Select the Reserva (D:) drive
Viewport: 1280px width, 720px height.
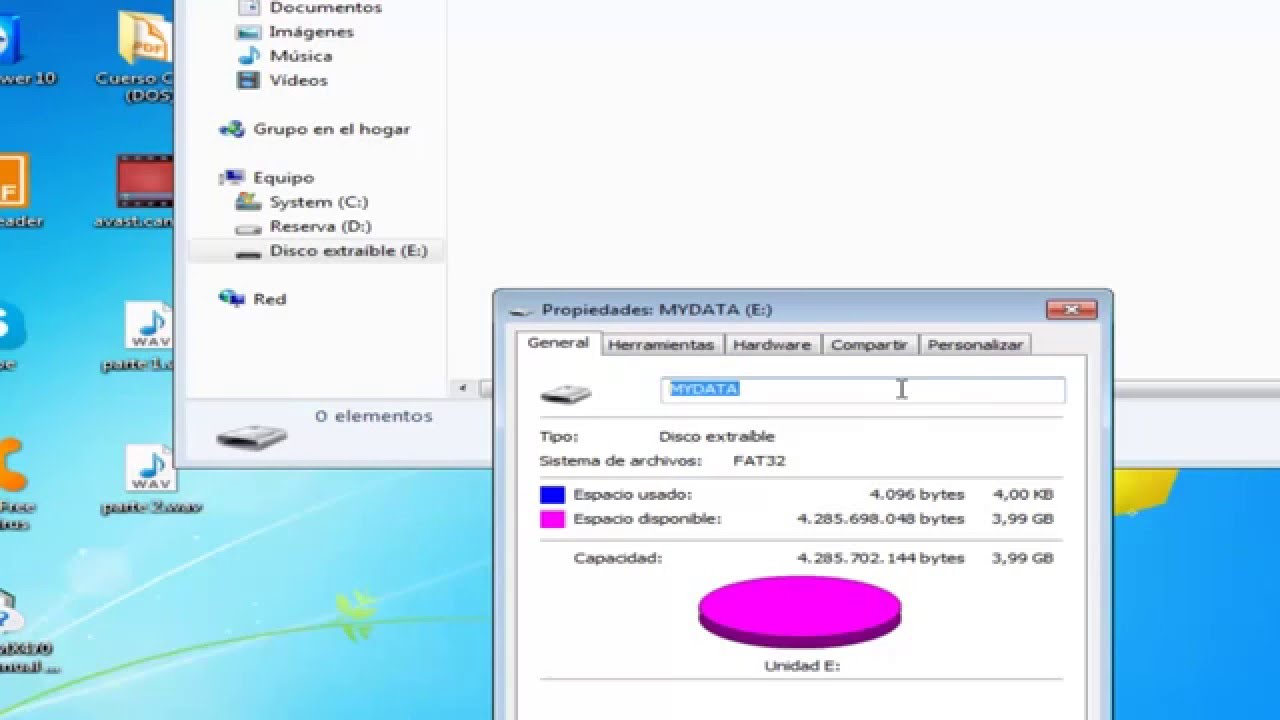[320, 226]
